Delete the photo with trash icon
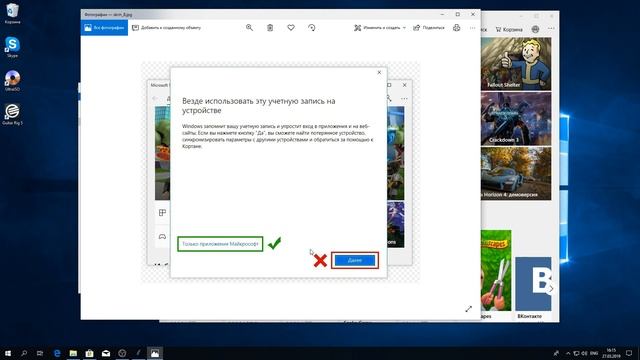Image resolution: width=640 pixels, height=360 pixels. [270, 28]
